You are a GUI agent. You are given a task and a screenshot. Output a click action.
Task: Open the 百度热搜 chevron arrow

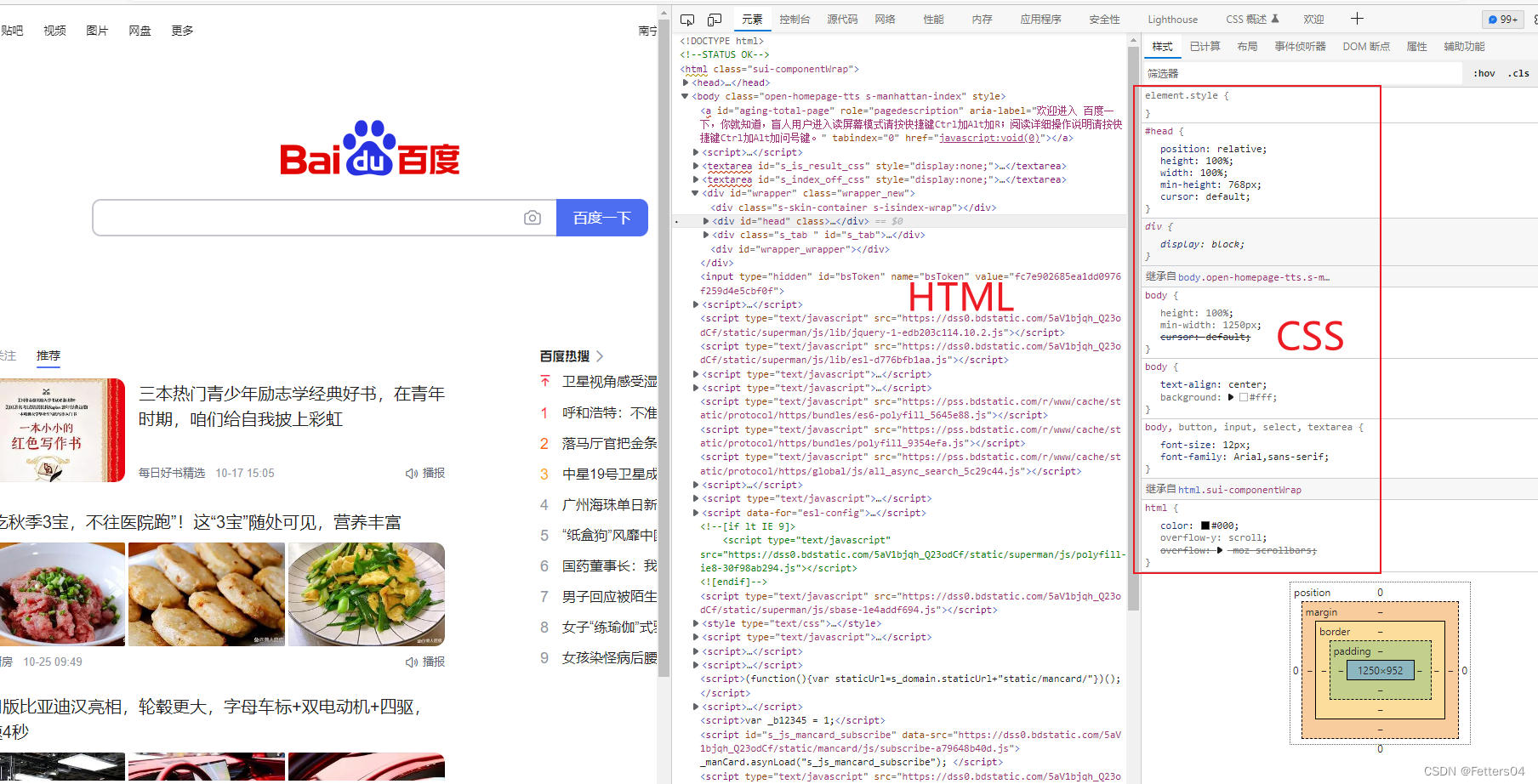pos(600,356)
